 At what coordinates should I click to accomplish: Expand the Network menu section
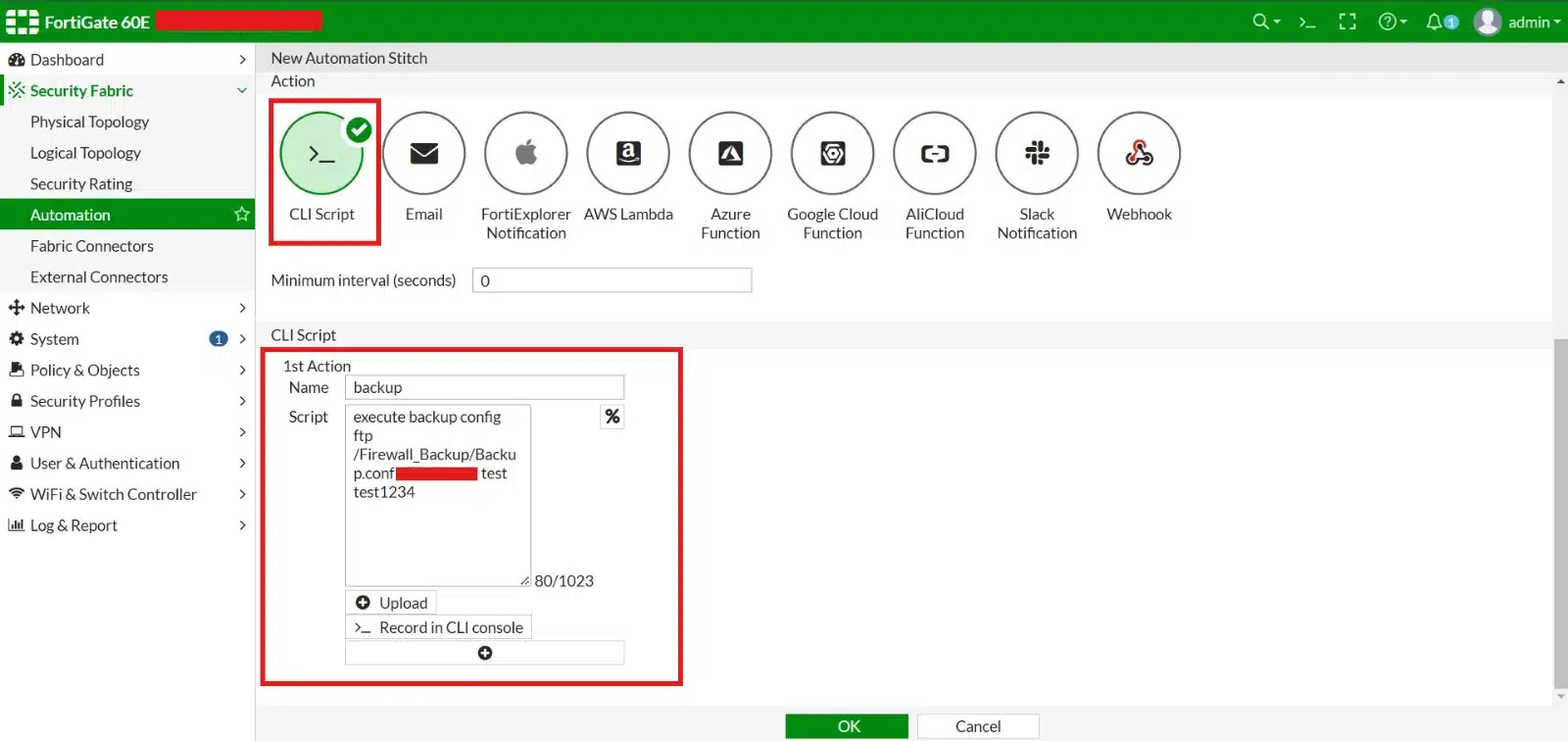click(127, 308)
